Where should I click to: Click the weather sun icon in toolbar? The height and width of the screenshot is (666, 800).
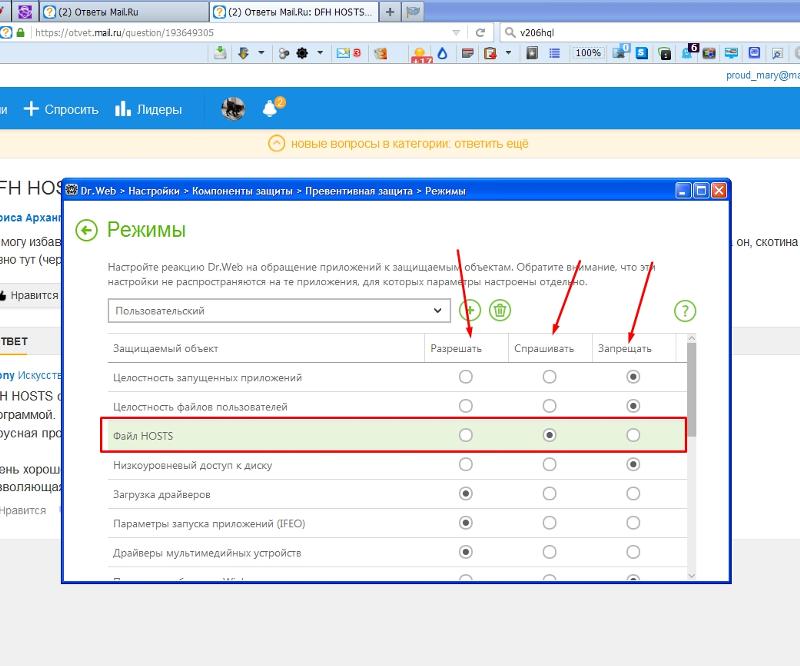[x=420, y=54]
